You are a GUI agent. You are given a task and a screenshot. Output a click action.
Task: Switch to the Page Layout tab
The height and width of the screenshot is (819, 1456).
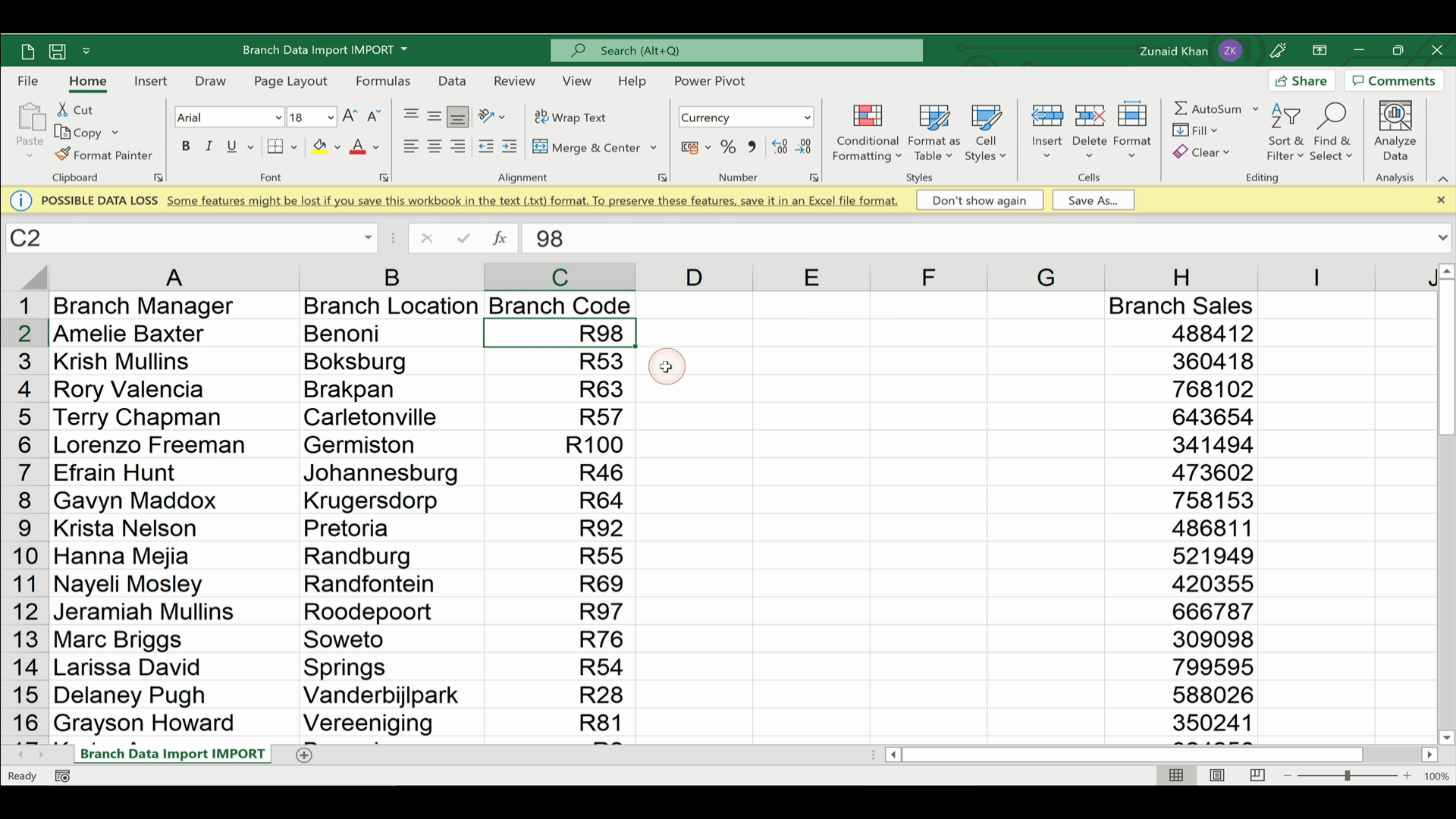click(x=290, y=81)
